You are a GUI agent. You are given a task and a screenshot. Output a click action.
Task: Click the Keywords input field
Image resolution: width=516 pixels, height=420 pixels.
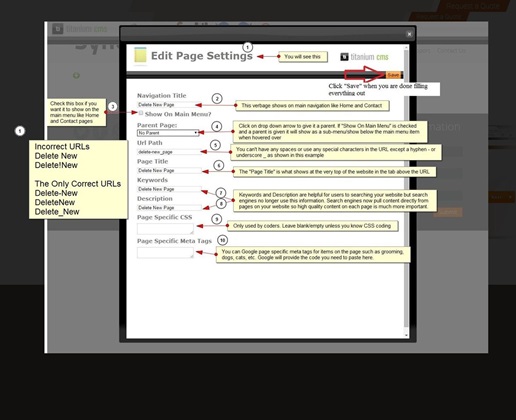169,189
